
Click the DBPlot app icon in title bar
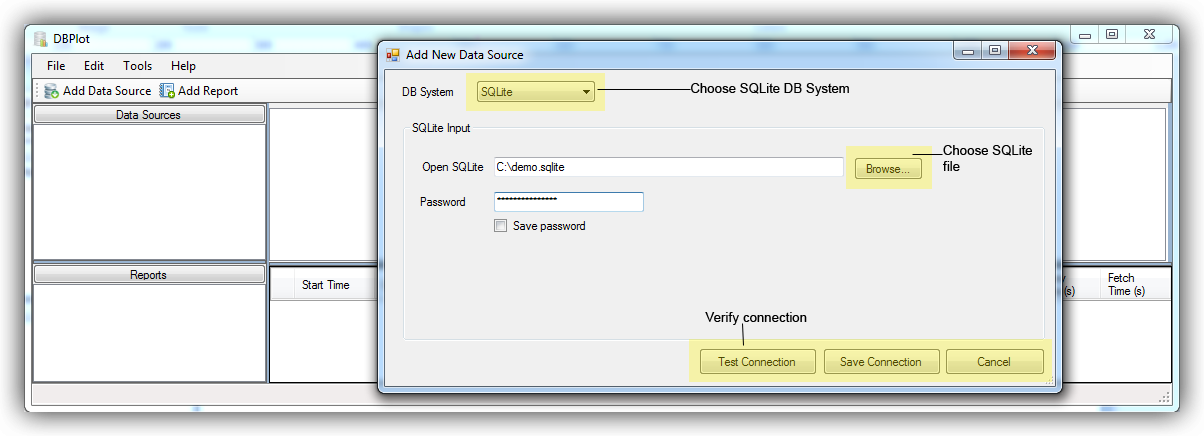(x=40, y=39)
